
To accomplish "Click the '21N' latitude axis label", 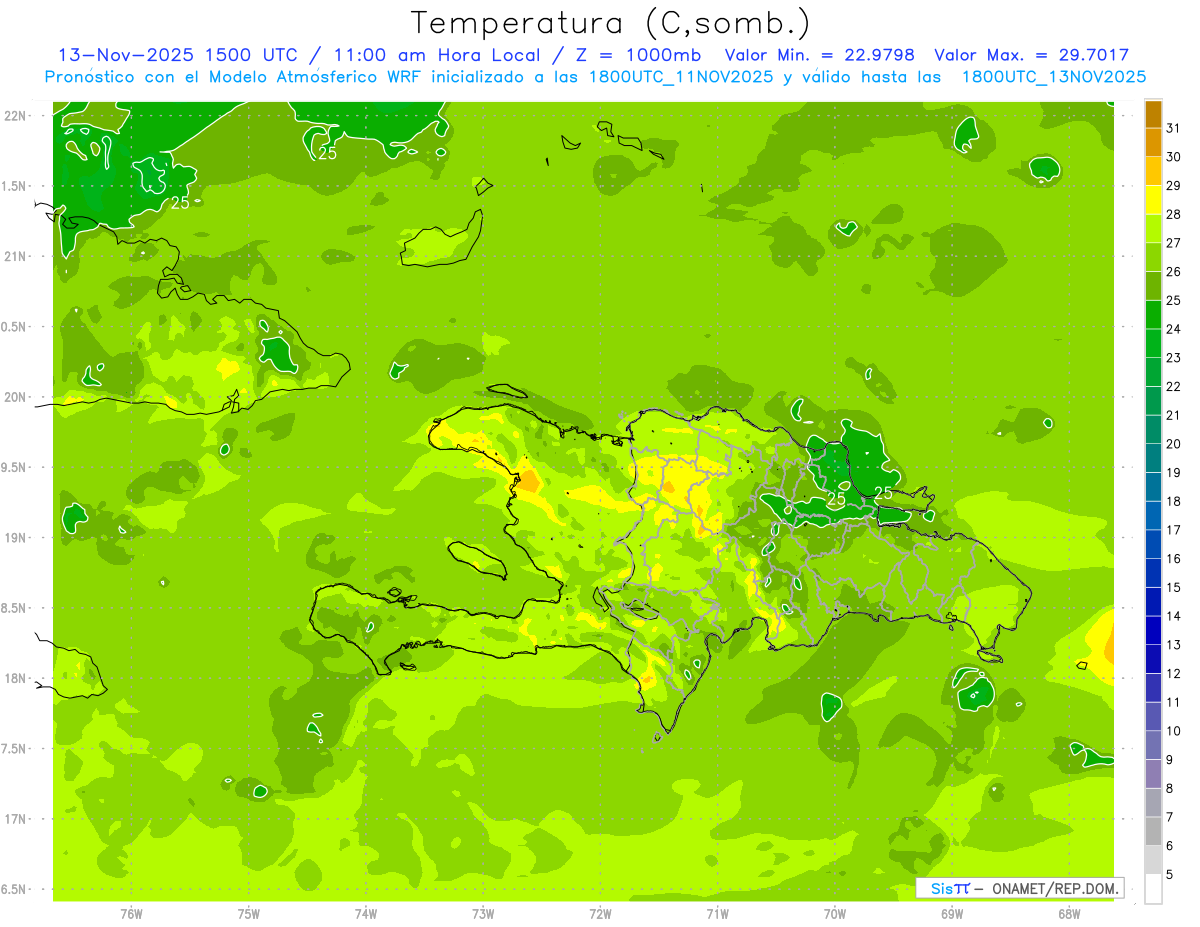I will point(16,256).
